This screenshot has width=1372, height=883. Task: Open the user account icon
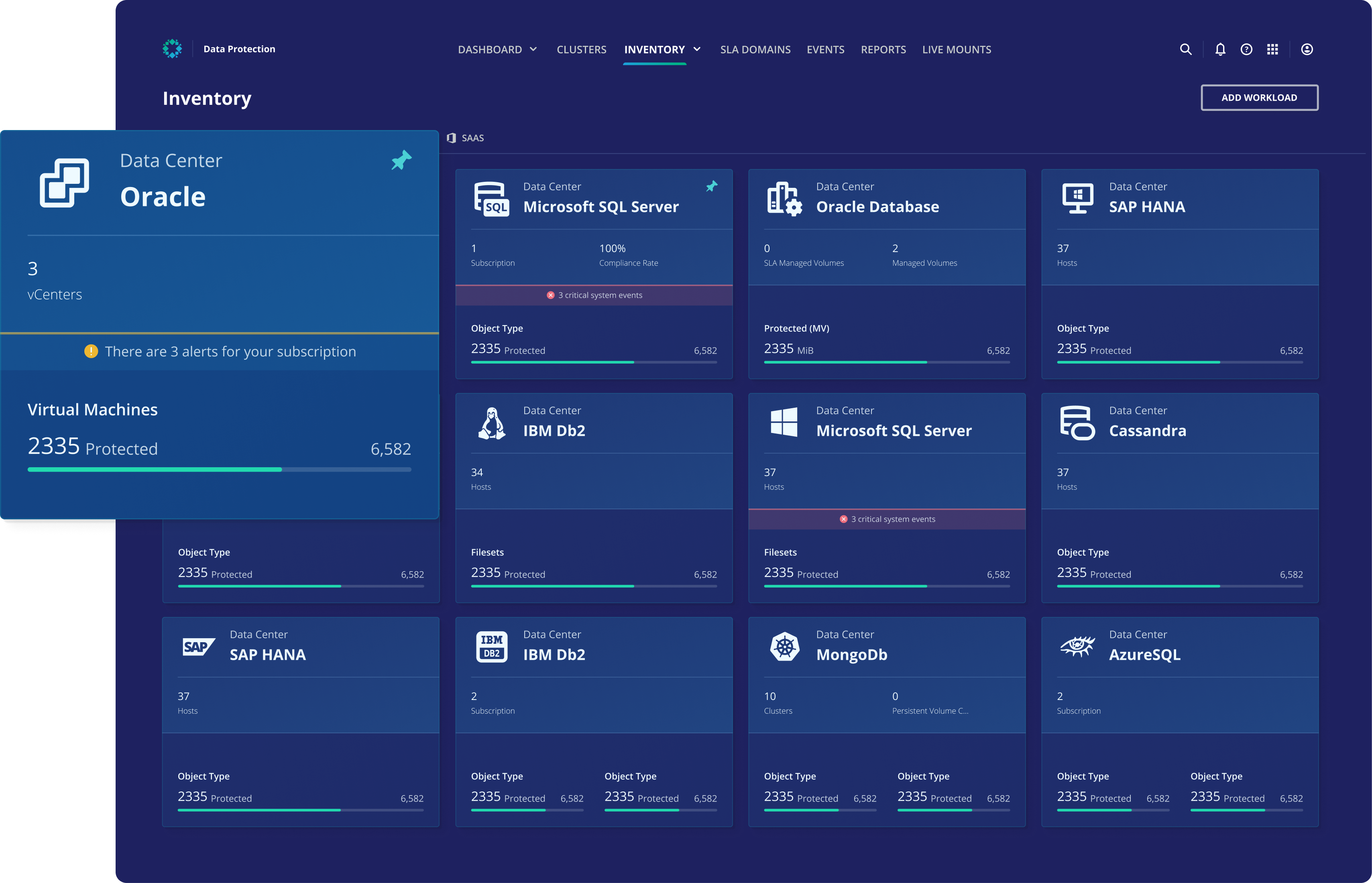click(x=1307, y=49)
